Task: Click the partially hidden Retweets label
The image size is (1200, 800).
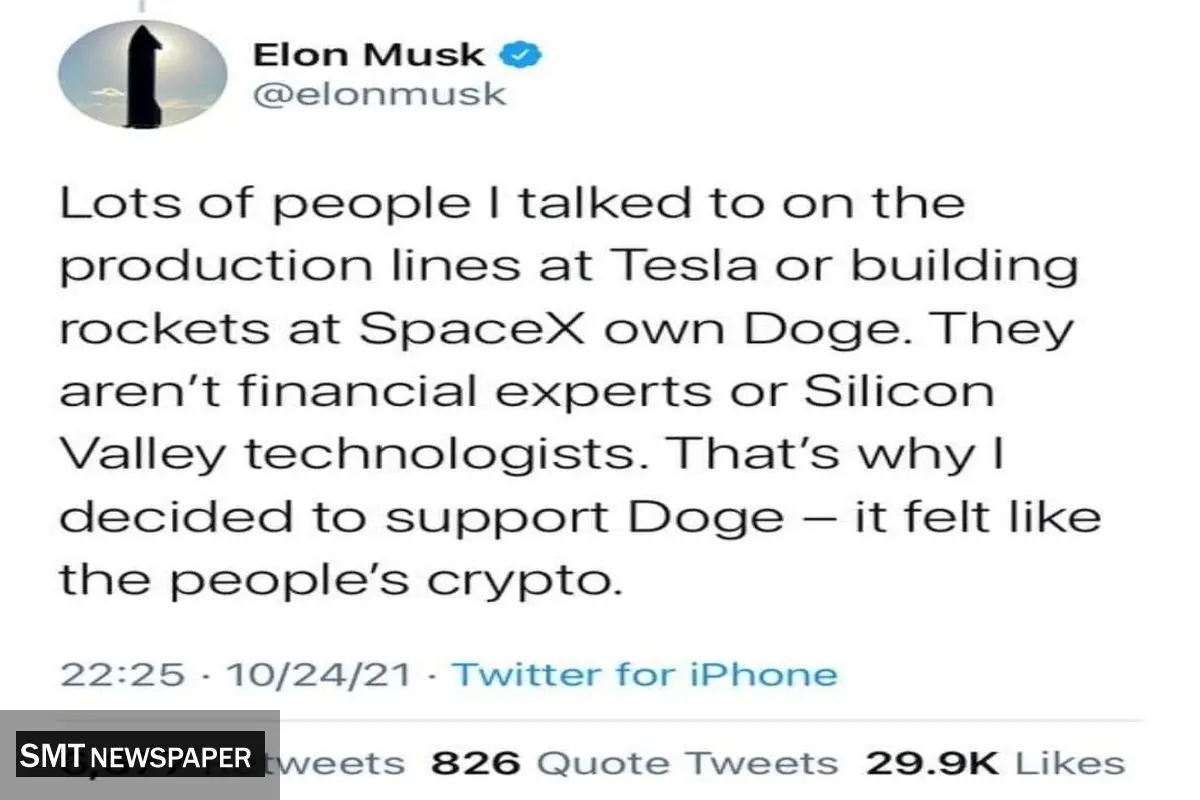Action: point(340,764)
